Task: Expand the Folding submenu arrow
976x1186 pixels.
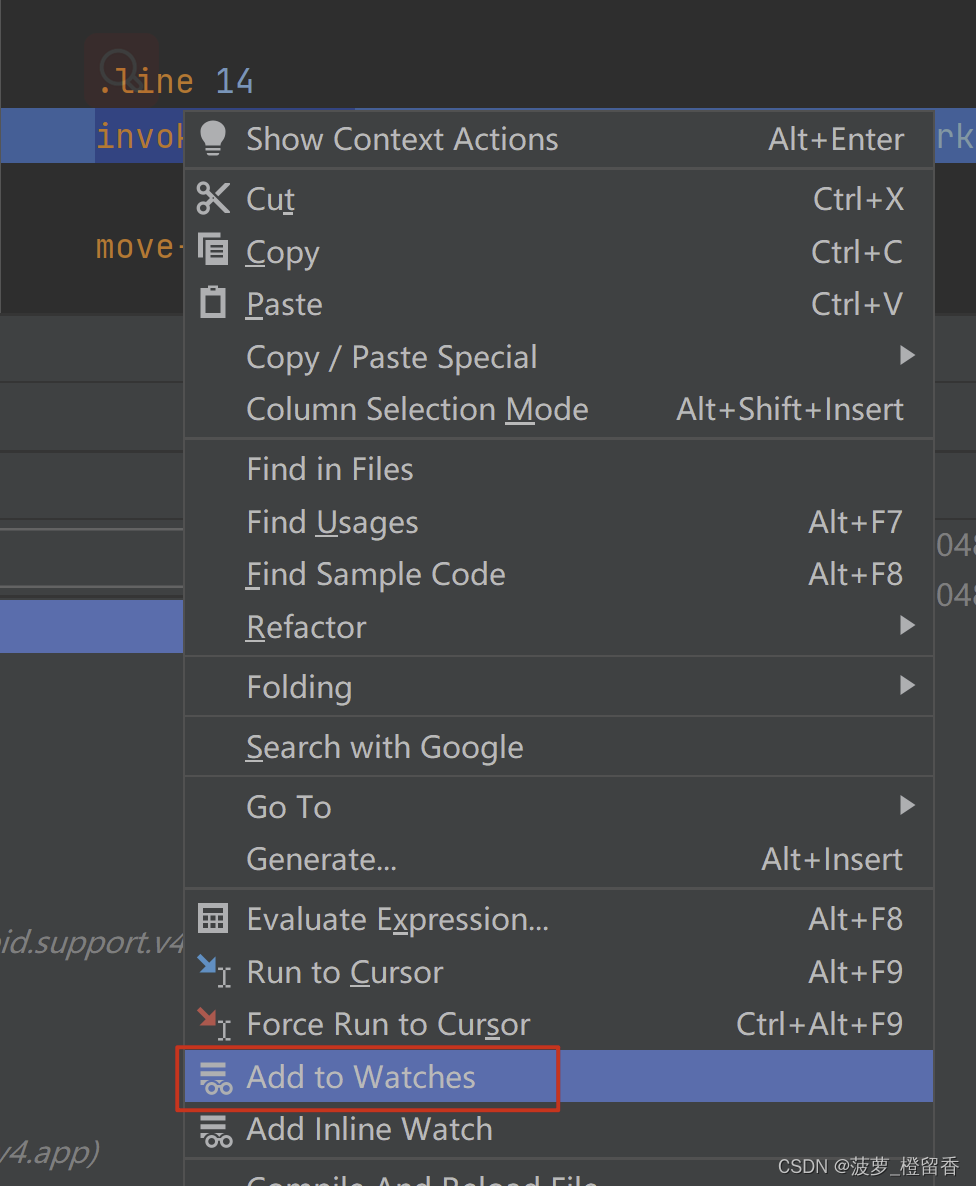Action: click(x=907, y=685)
